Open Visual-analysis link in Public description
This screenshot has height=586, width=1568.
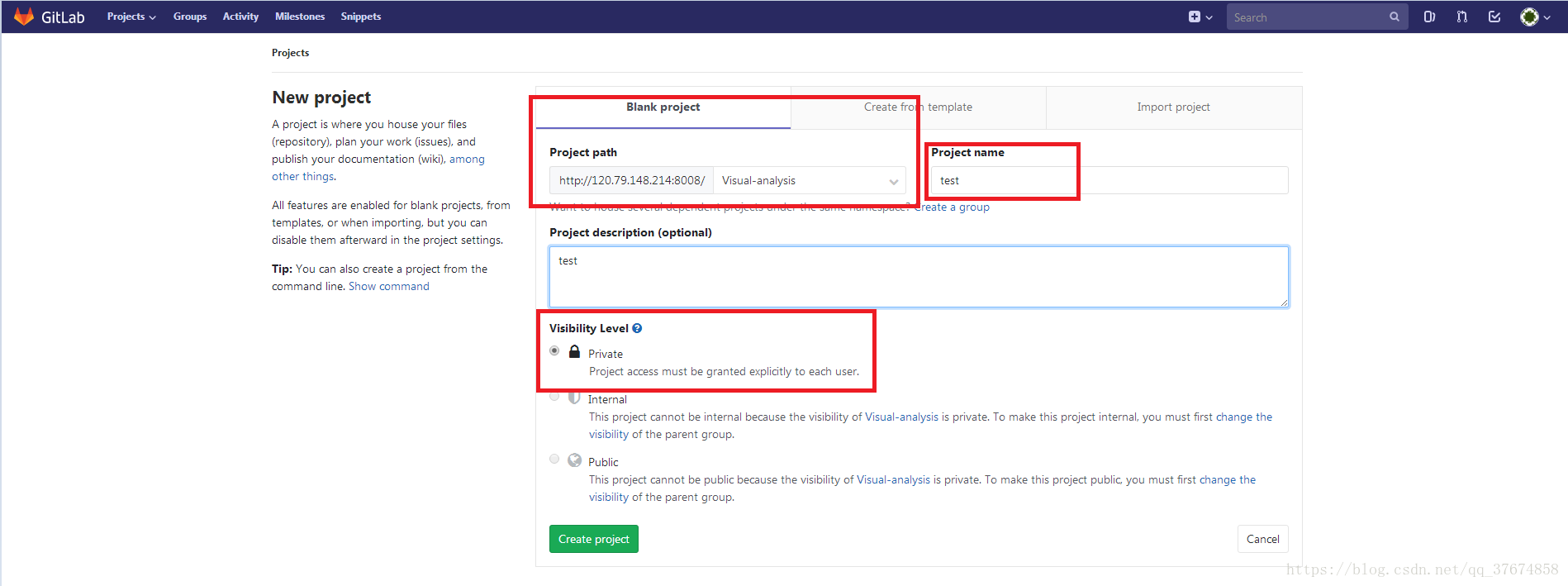tap(893, 479)
